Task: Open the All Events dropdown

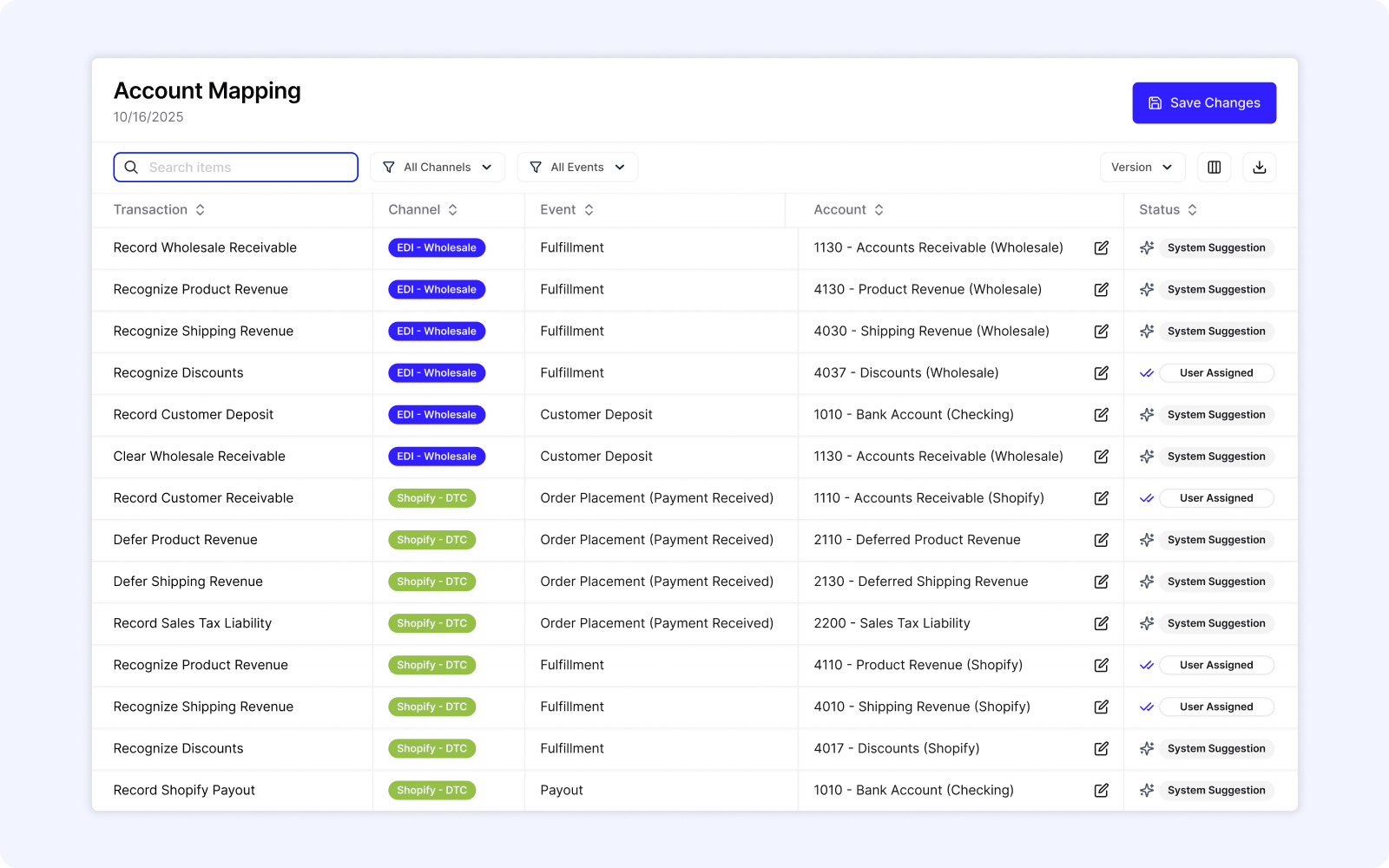Action: (577, 167)
